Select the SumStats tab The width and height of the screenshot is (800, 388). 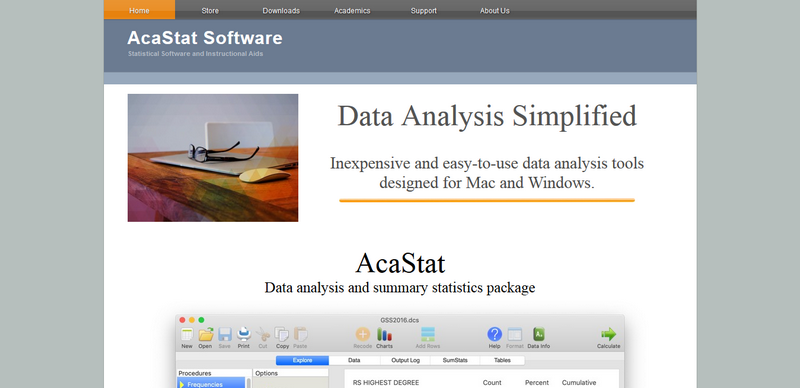coord(455,360)
